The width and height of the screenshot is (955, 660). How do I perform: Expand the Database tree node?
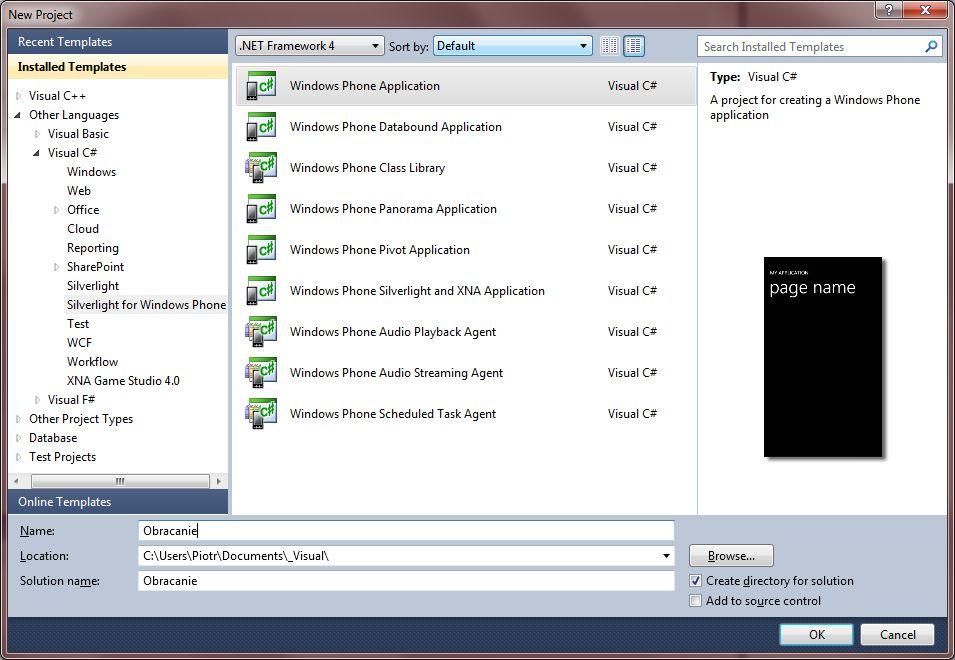[x=18, y=438]
